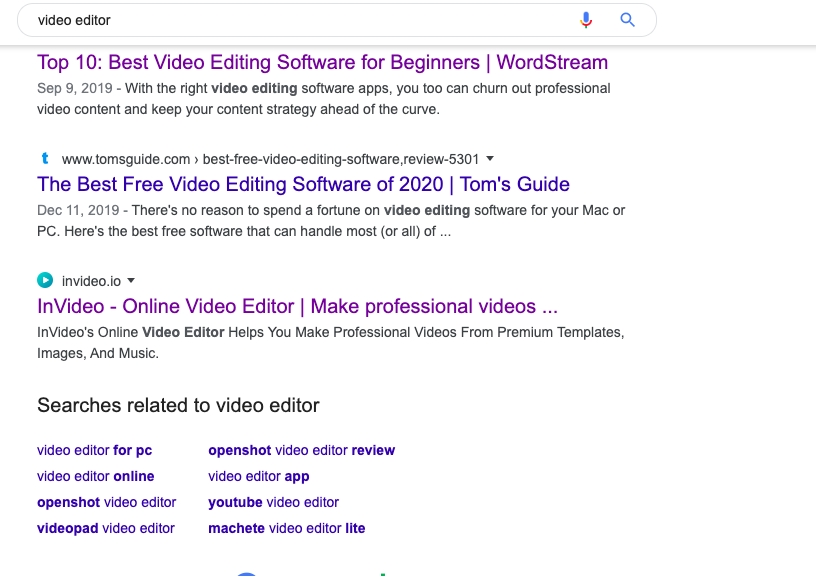The image size is (816, 576).
Task: Search related: video editor app
Action: 259,476
